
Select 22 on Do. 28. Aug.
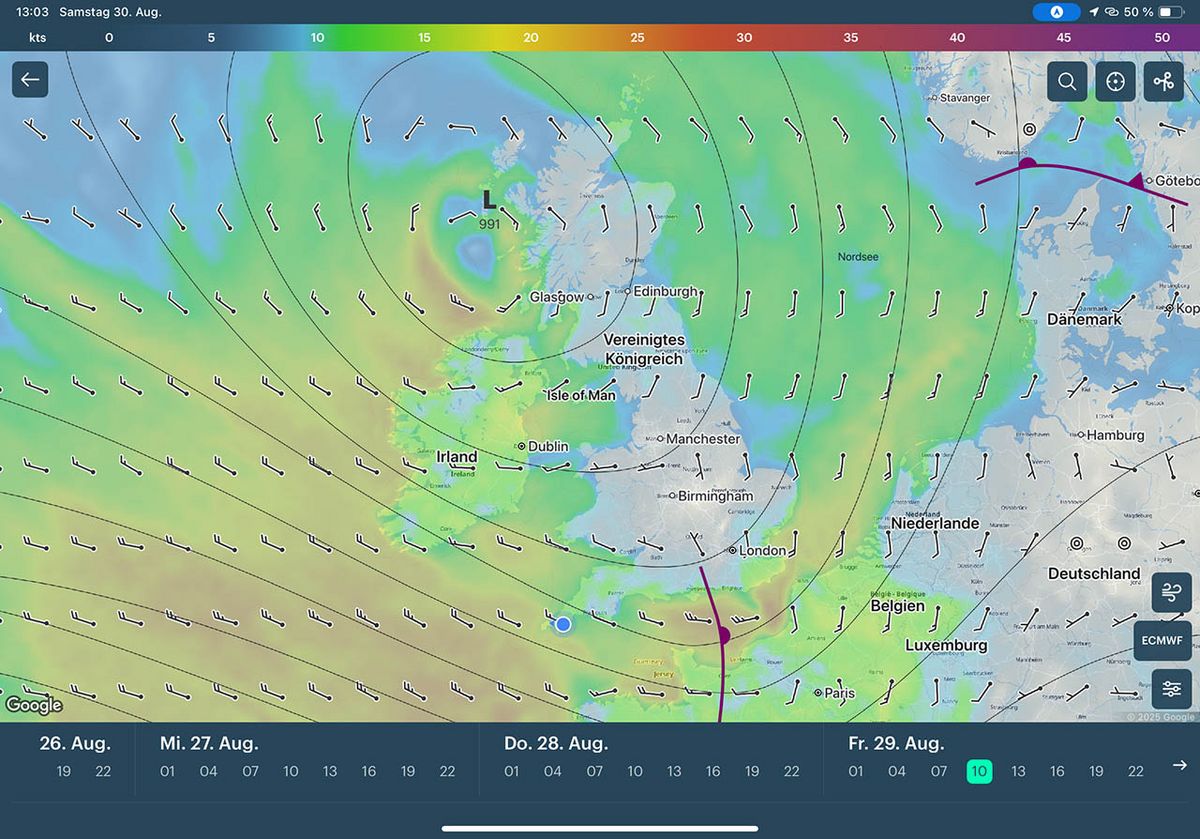[791, 771]
